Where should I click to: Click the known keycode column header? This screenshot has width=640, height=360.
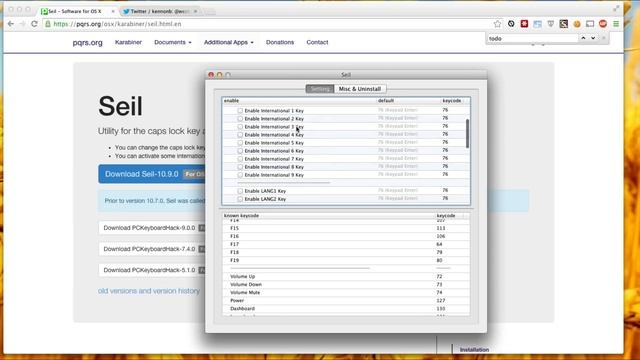[x=329, y=216]
